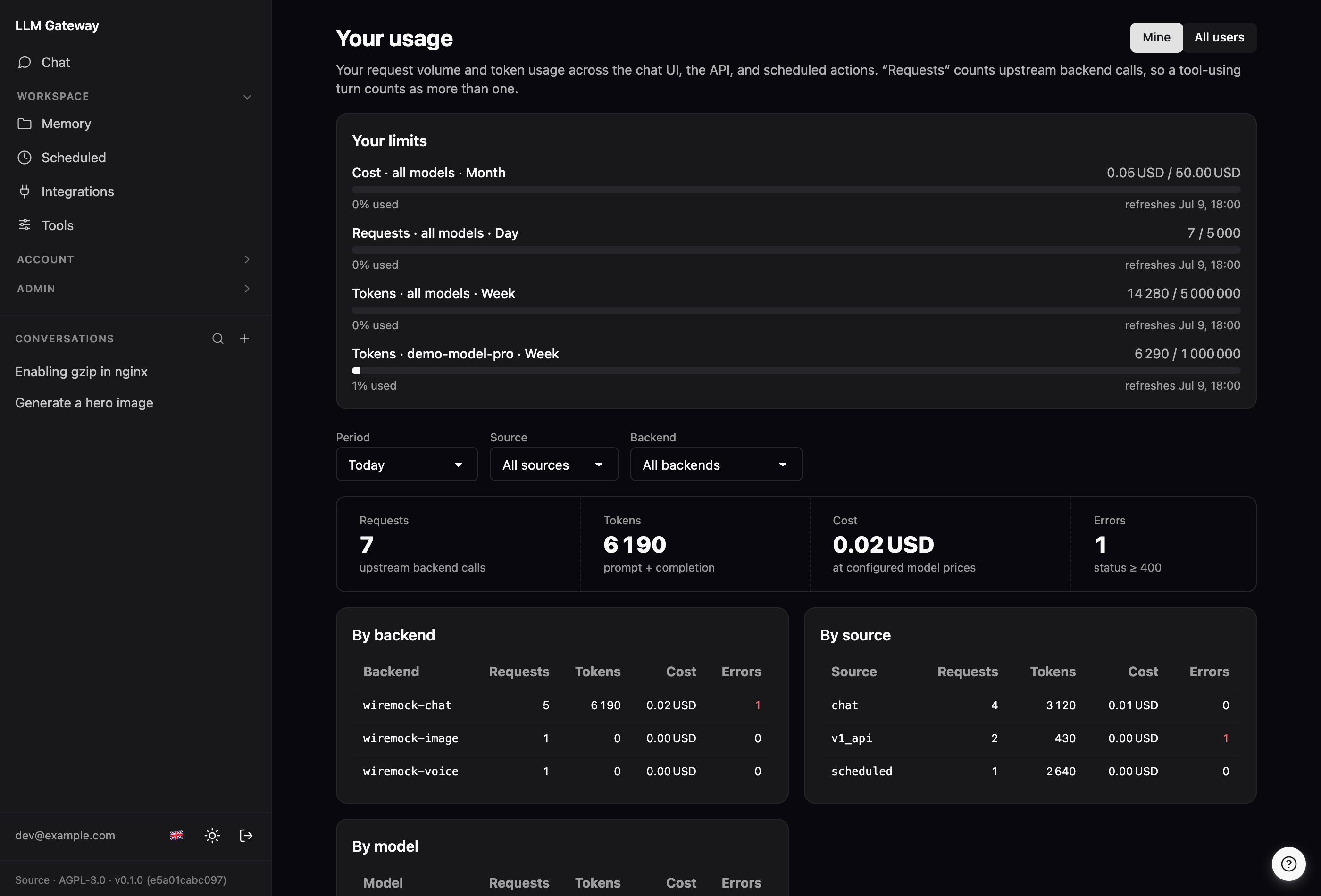The width and height of the screenshot is (1321, 896).
Task: Click the Scheduled clock icon
Action: 25,158
